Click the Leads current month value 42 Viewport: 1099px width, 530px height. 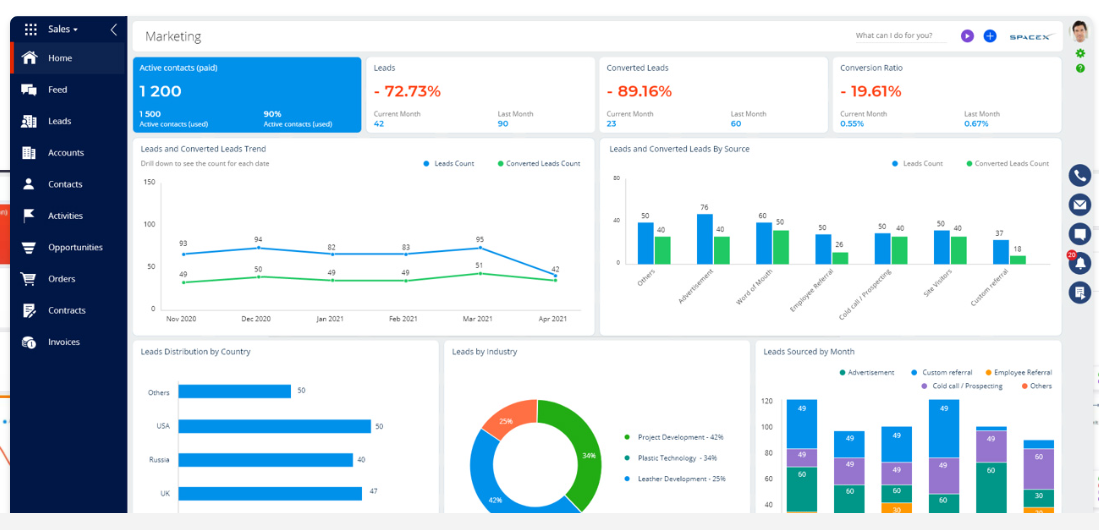click(379, 124)
